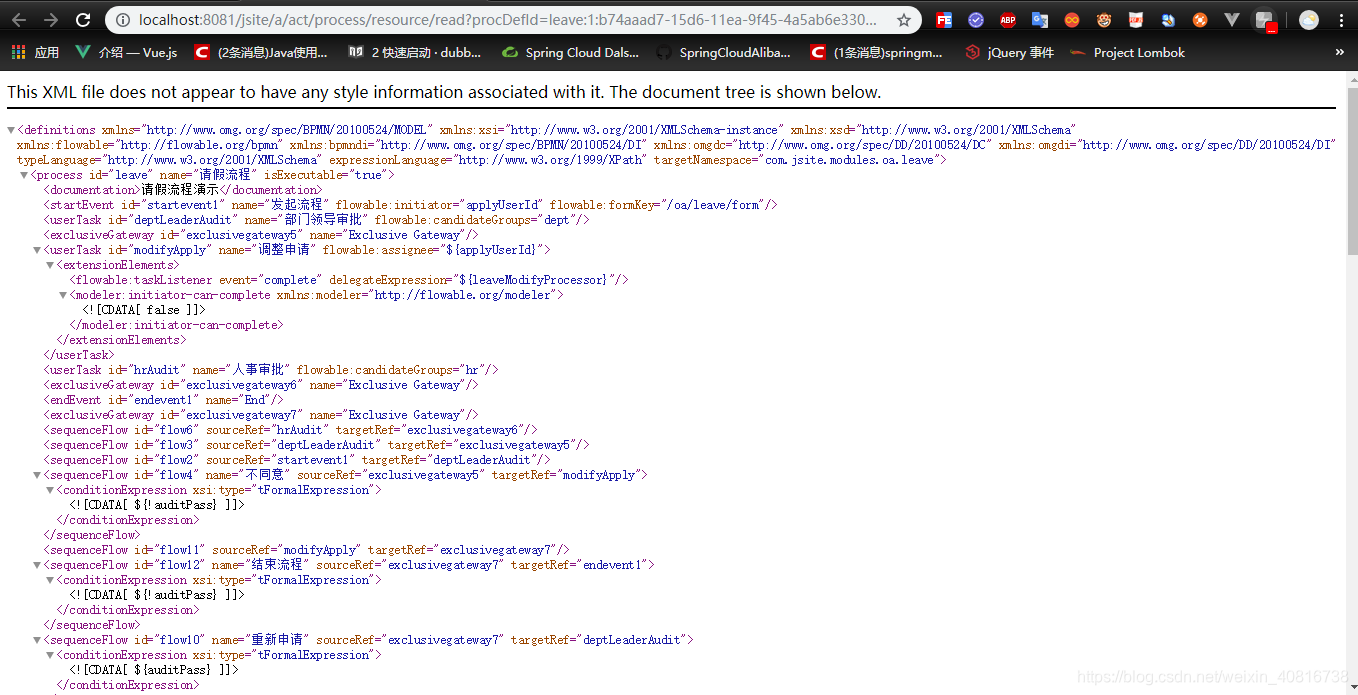Click the page vertical scrollbar thumb
The width and height of the screenshot is (1358, 695).
(1352, 170)
